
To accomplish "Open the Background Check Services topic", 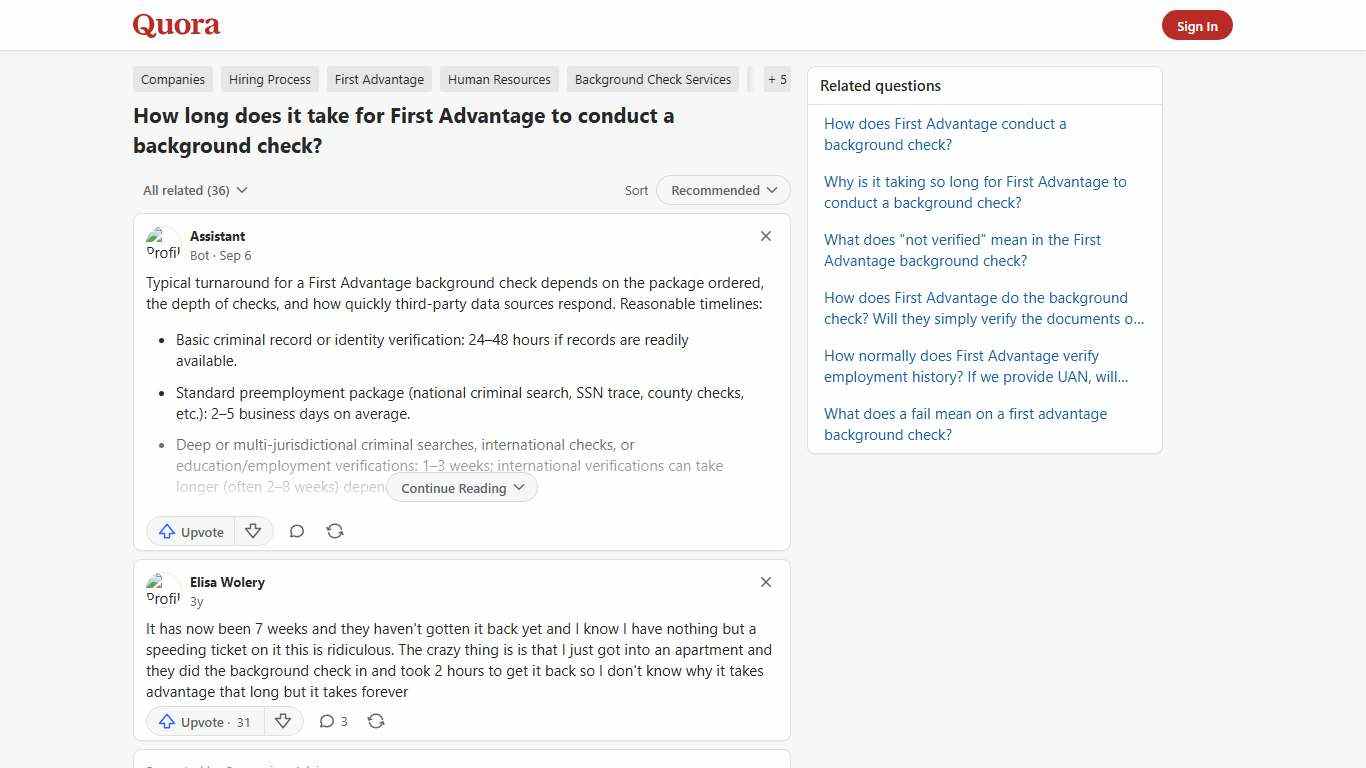I will (652, 79).
